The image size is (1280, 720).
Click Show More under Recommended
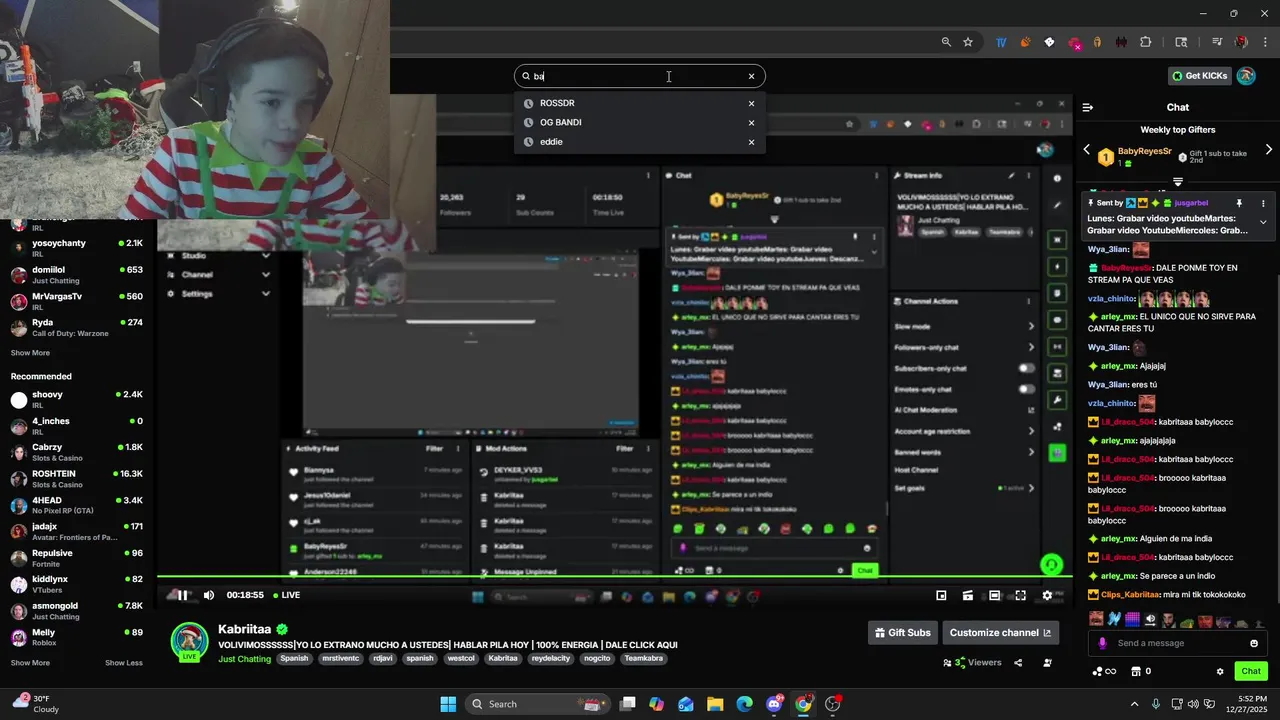[x=30, y=663]
